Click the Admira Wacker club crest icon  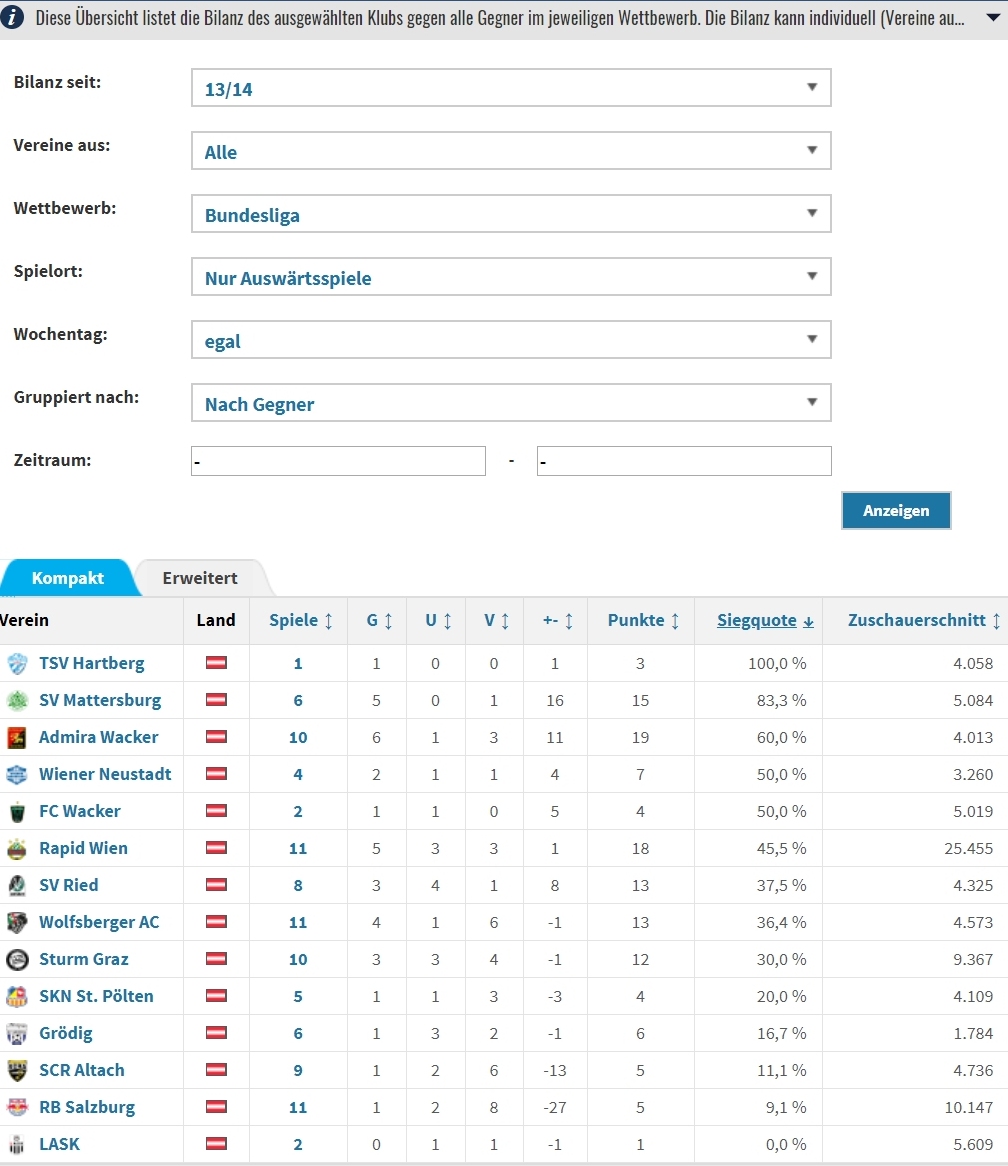tap(16, 738)
